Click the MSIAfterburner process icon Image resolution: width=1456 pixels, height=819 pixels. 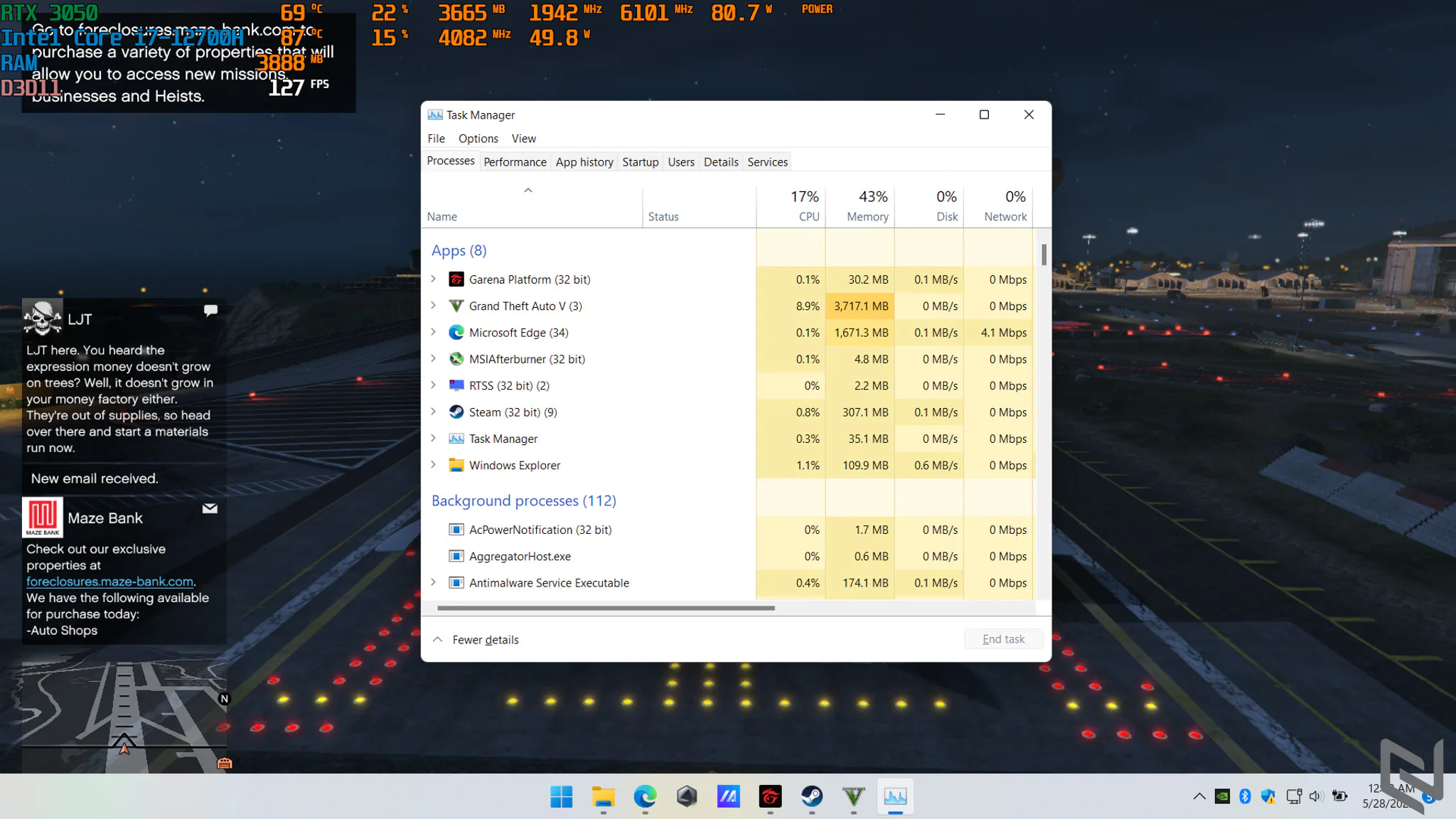pos(456,359)
